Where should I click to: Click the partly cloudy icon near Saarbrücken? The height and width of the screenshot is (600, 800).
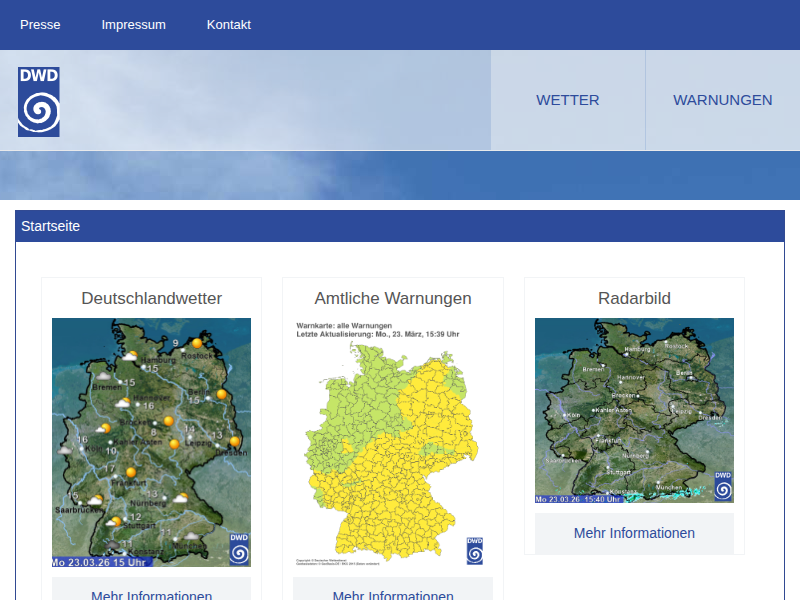[96, 500]
